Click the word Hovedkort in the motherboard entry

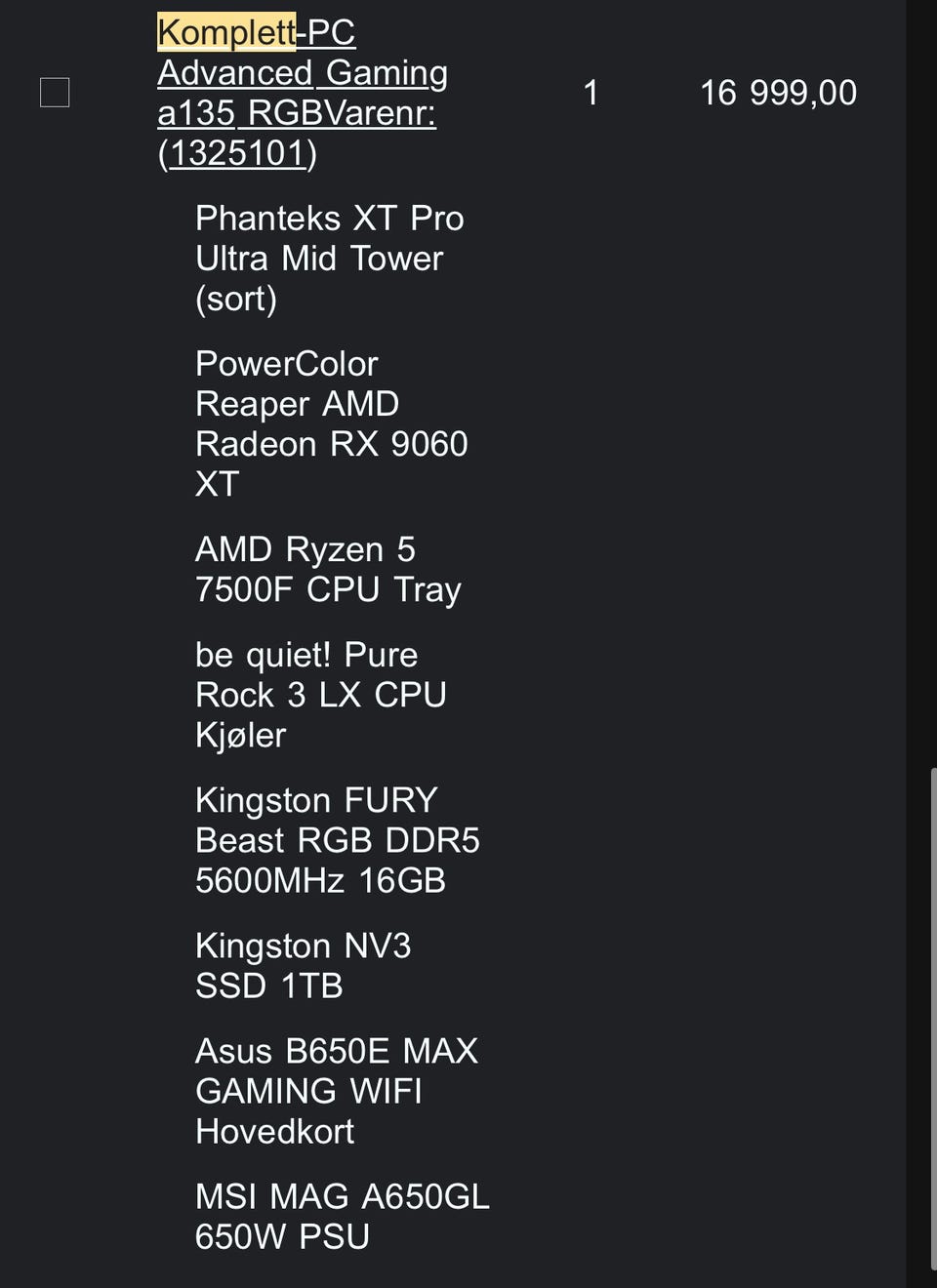[x=274, y=1131]
